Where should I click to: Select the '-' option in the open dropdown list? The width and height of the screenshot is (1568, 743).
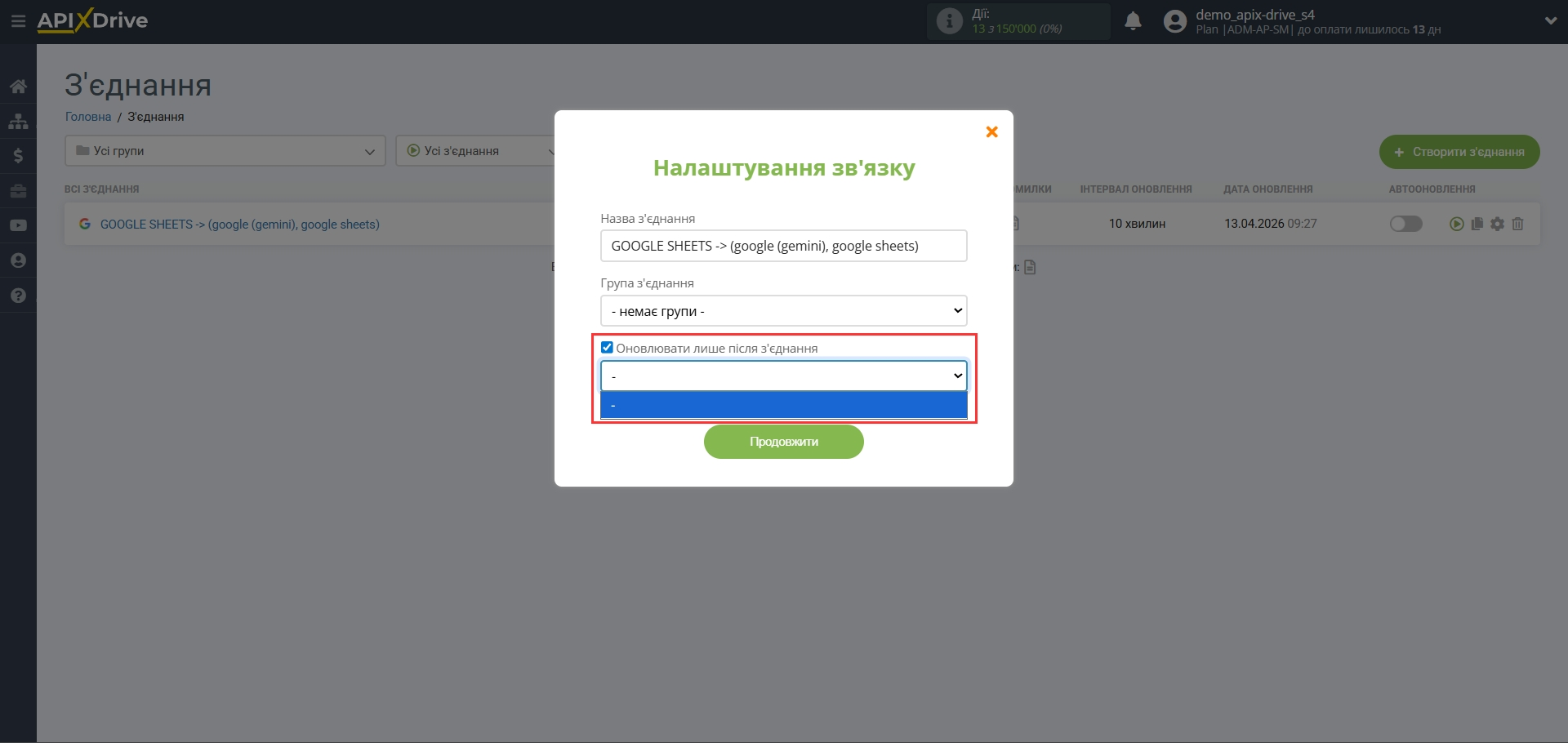(782, 405)
